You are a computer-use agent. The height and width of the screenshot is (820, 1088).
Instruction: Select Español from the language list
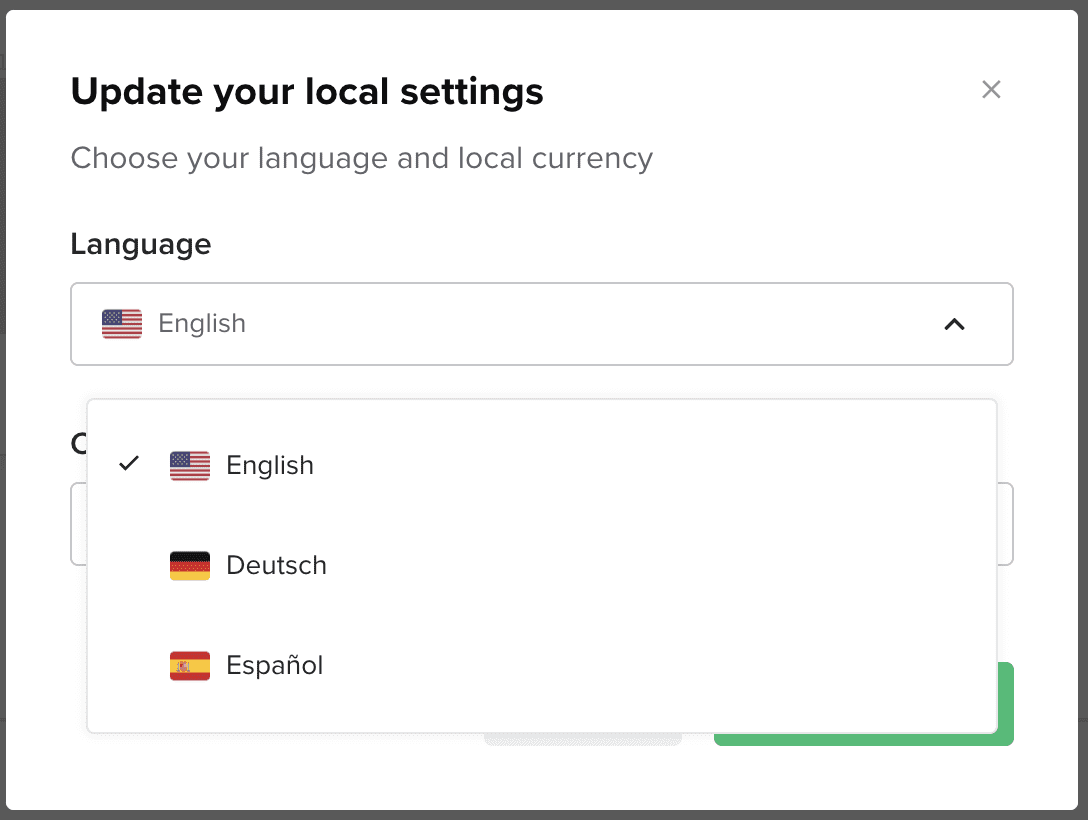point(275,665)
